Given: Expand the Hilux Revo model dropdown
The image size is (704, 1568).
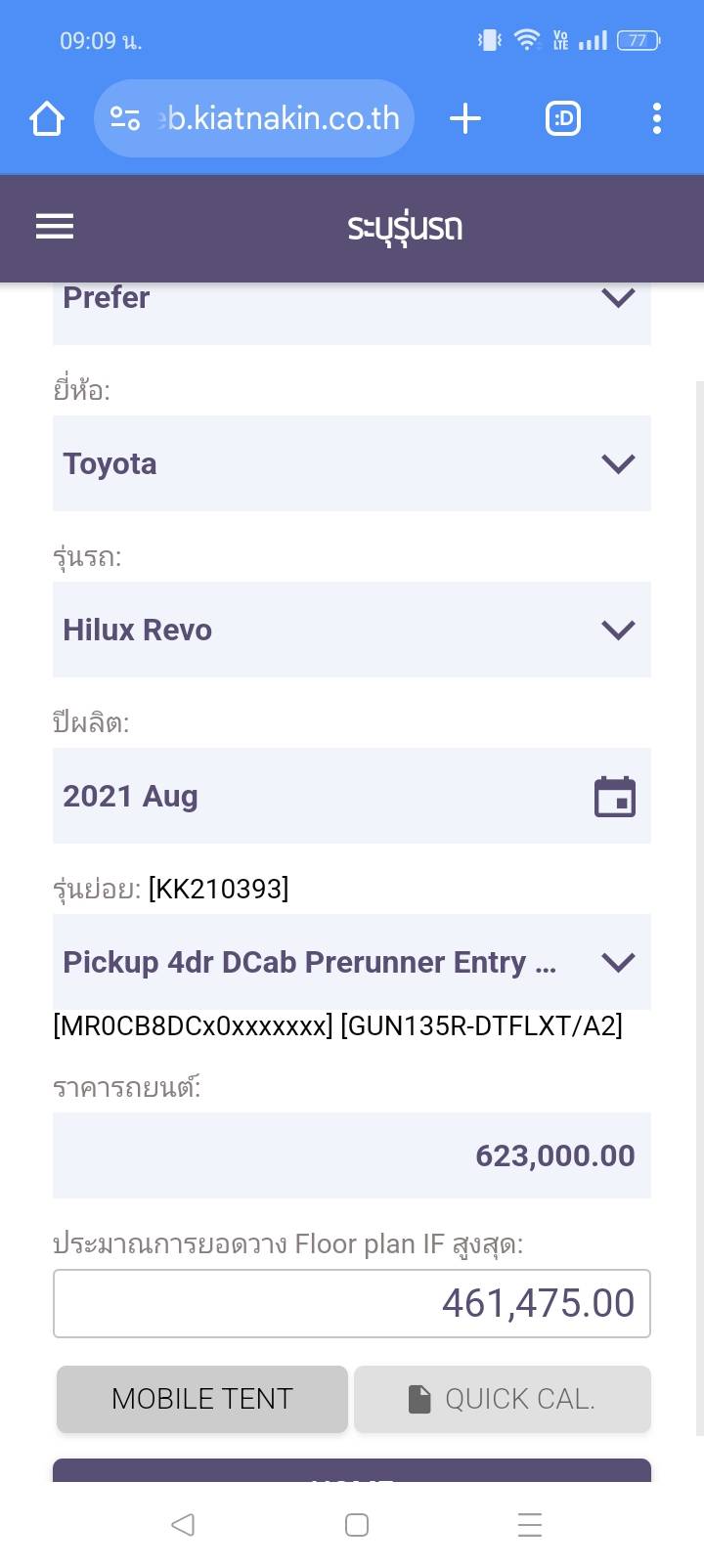Looking at the screenshot, I should point(352,630).
